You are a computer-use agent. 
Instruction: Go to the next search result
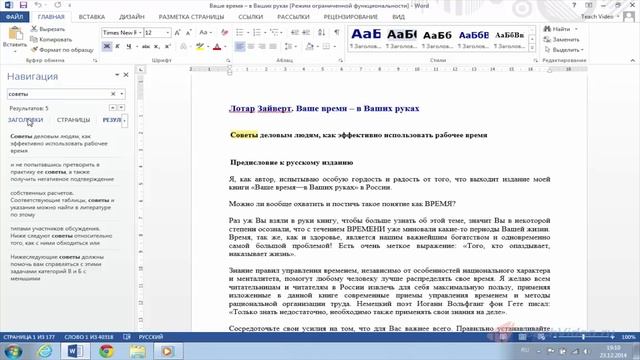click(x=121, y=108)
